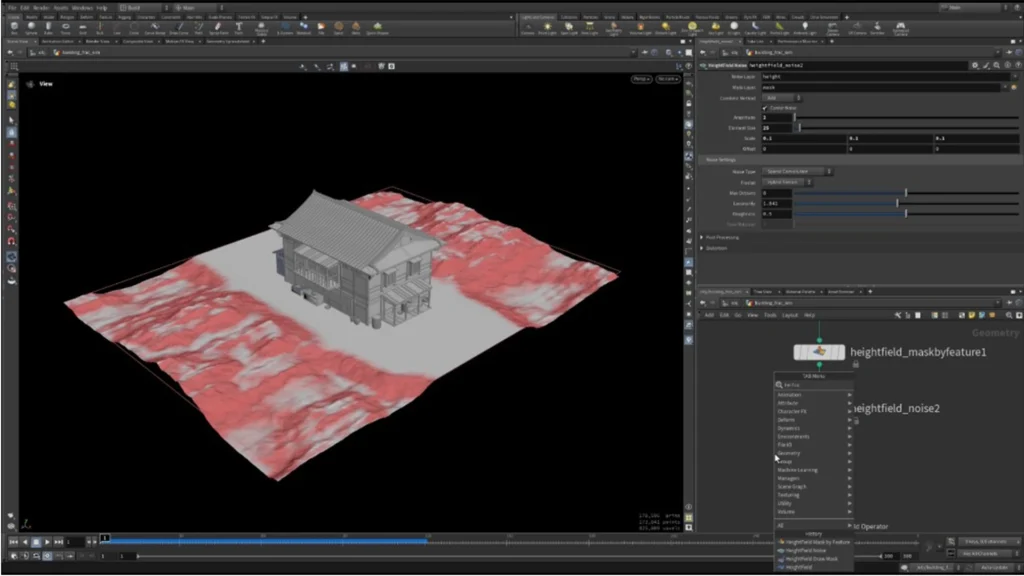Image resolution: width=1024 pixels, height=576 pixels.
Task: Add an Area Light from shelf
Action: tap(590, 27)
